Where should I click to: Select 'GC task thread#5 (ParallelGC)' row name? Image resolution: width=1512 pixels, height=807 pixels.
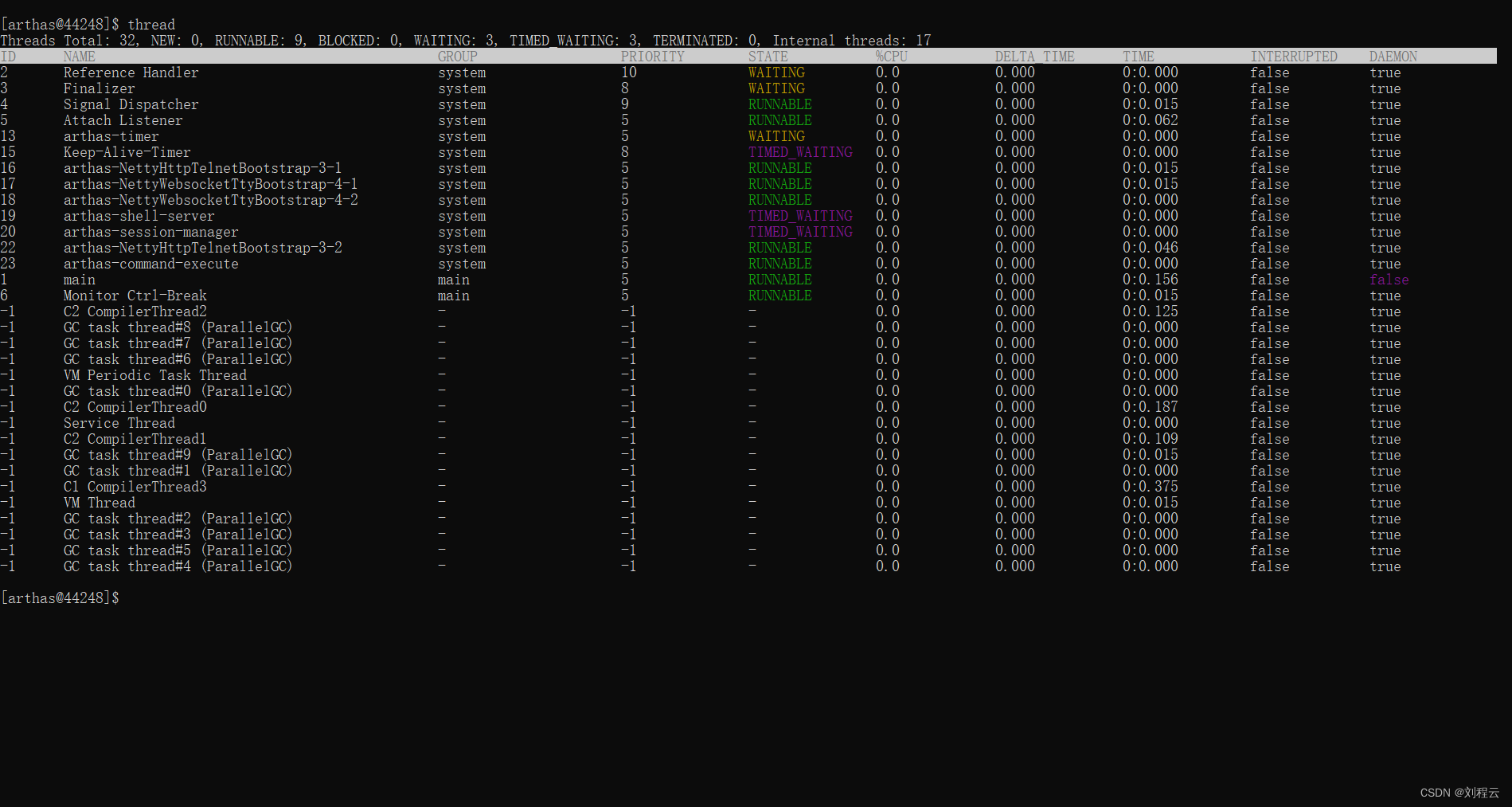tap(178, 550)
